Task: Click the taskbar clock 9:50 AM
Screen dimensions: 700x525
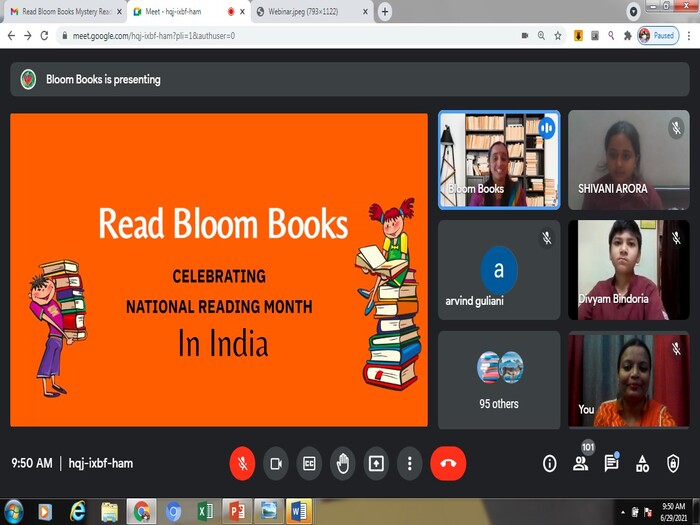Action: 673,512
